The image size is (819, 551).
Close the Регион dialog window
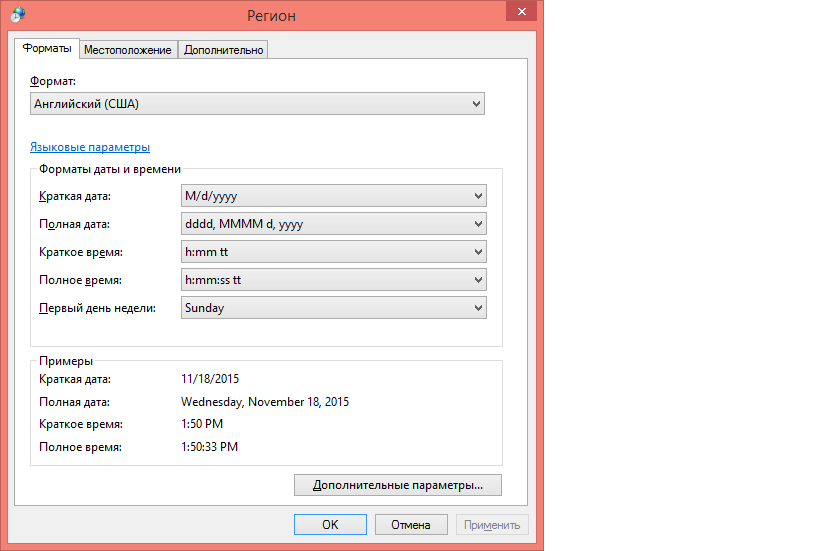pyautogui.click(x=518, y=12)
